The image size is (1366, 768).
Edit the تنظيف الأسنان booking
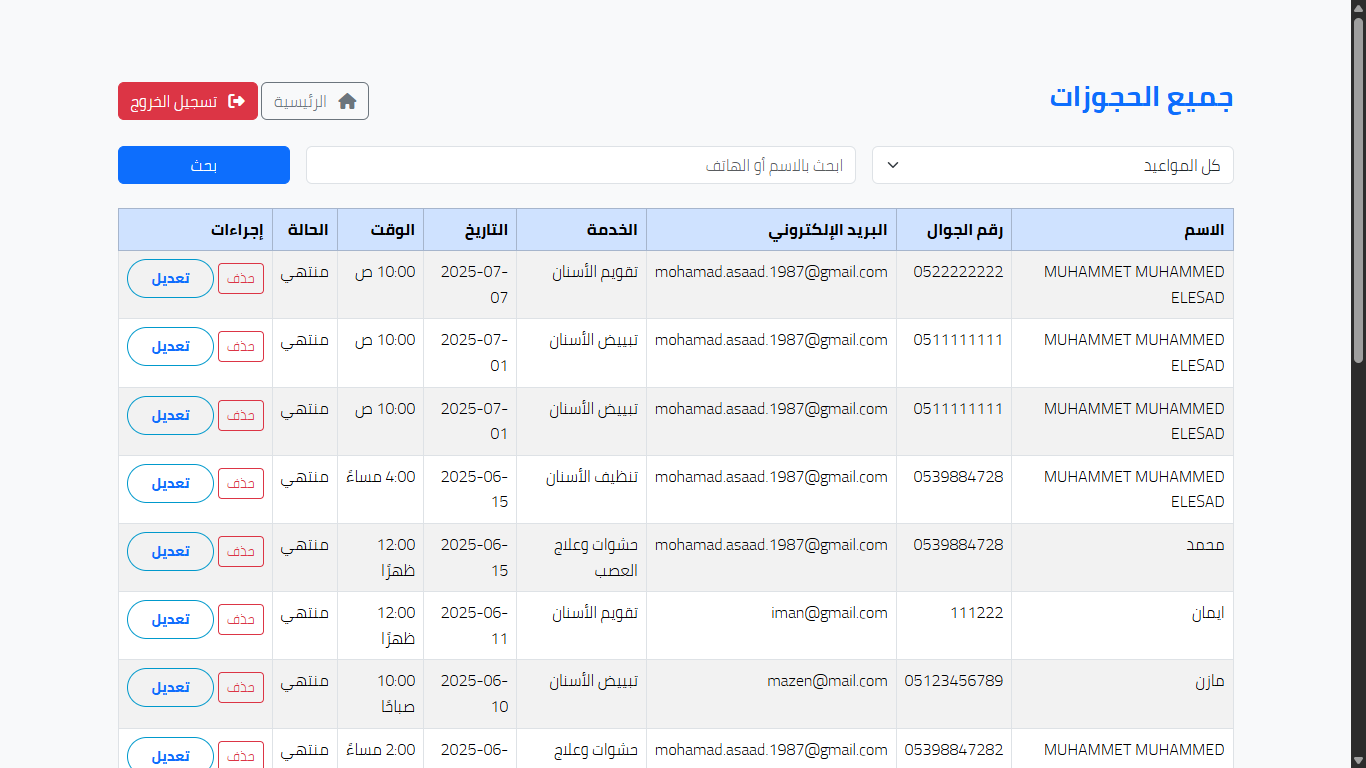(x=170, y=483)
